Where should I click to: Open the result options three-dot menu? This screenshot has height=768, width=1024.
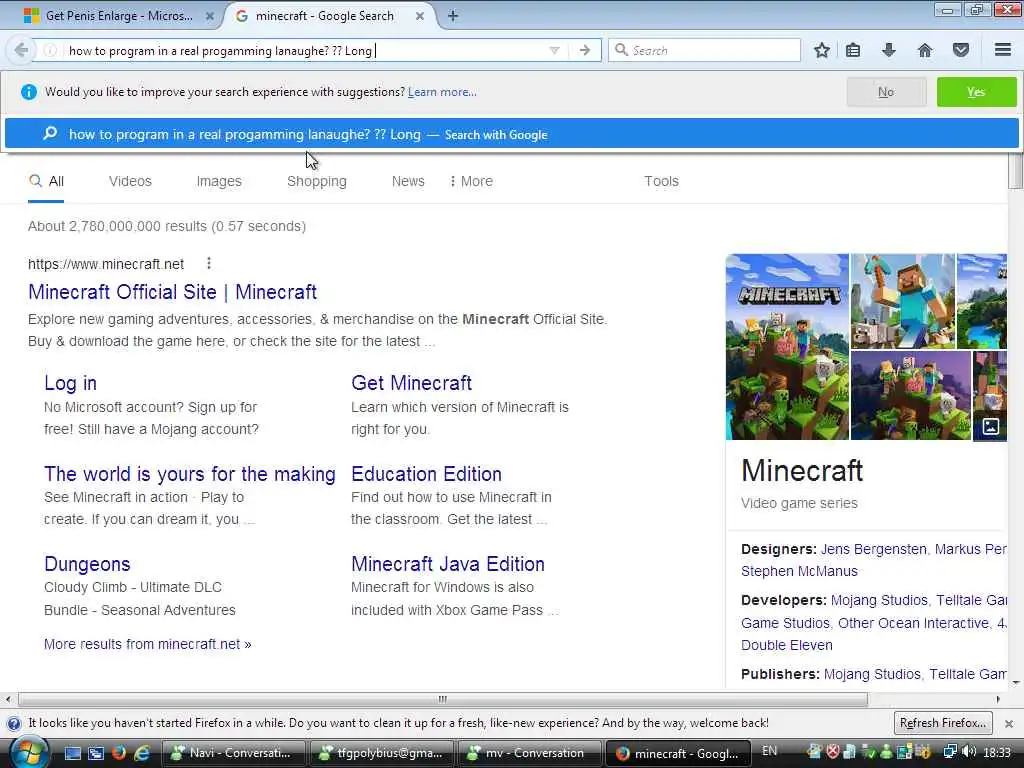208,263
